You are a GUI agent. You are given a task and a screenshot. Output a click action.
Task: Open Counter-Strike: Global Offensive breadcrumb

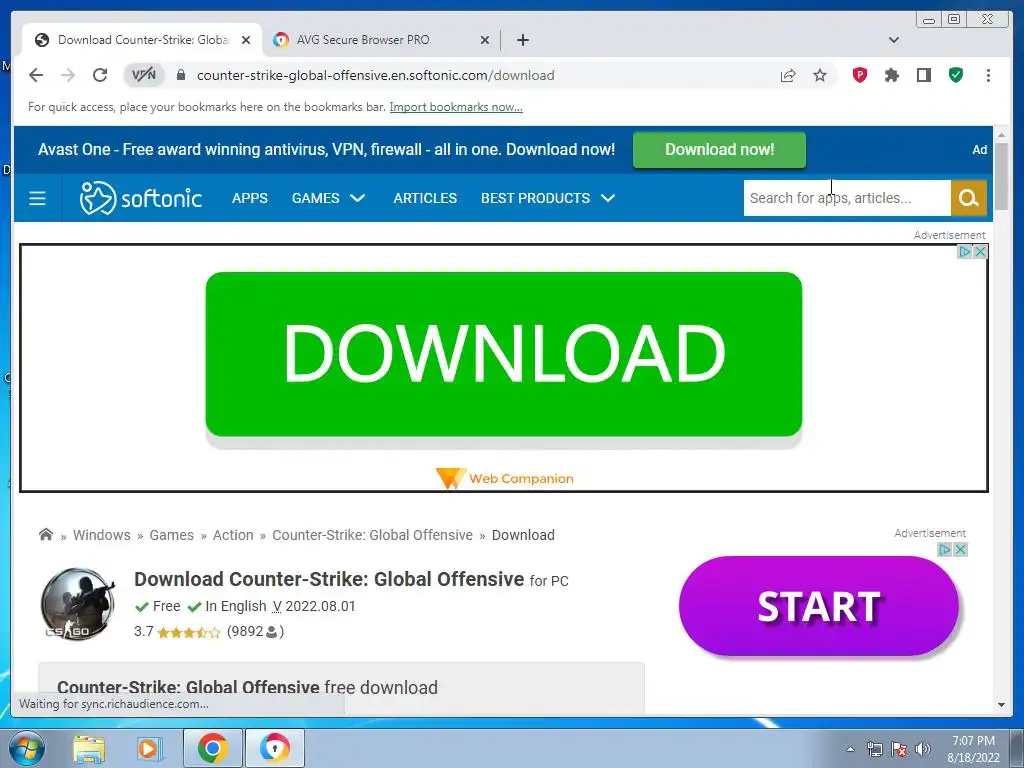(x=372, y=535)
